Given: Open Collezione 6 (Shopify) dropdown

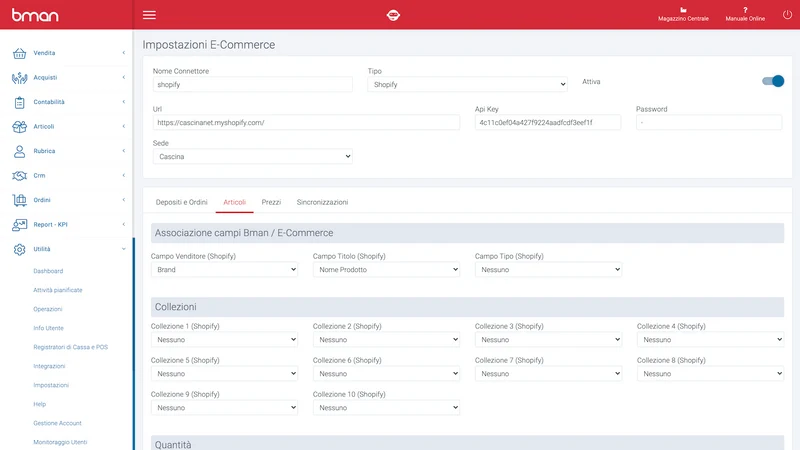Looking at the screenshot, I should point(386,373).
